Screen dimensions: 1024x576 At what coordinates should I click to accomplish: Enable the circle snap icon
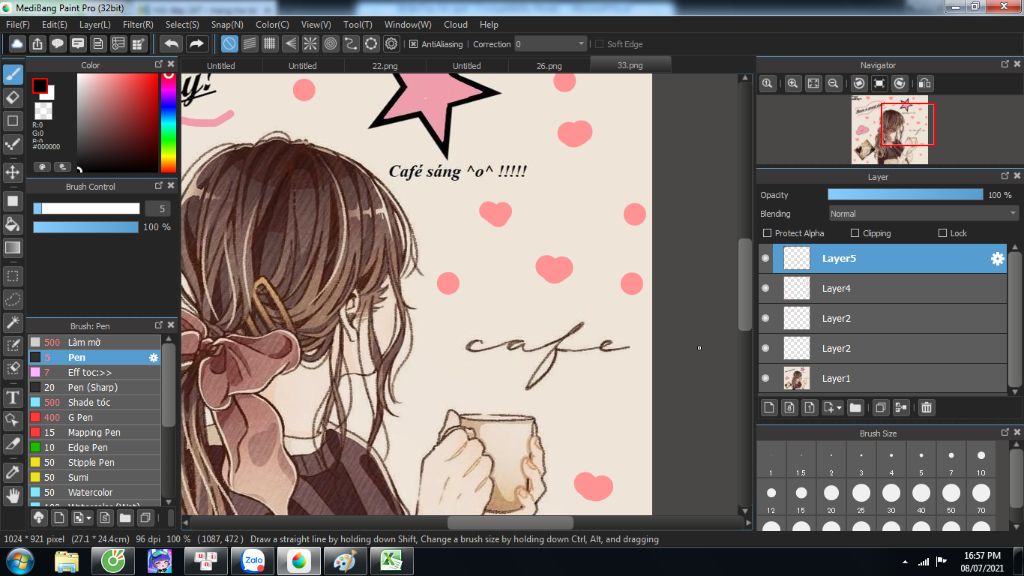click(x=330, y=44)
